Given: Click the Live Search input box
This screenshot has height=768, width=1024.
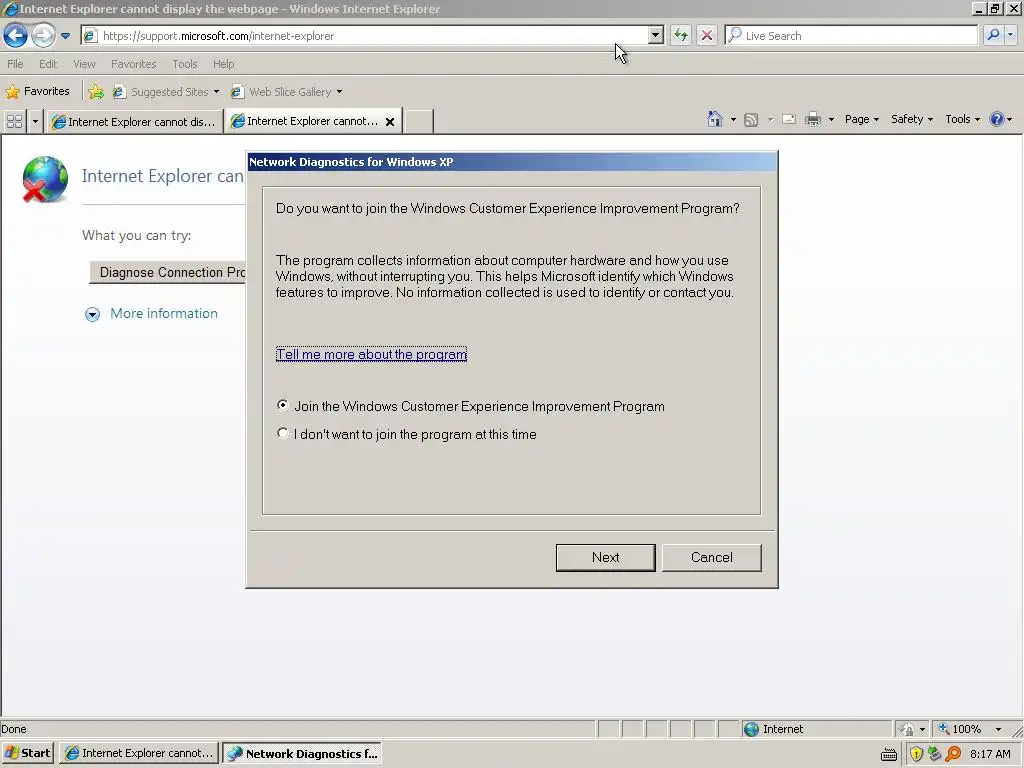Looking at the screenshot, I should point(851,35).
